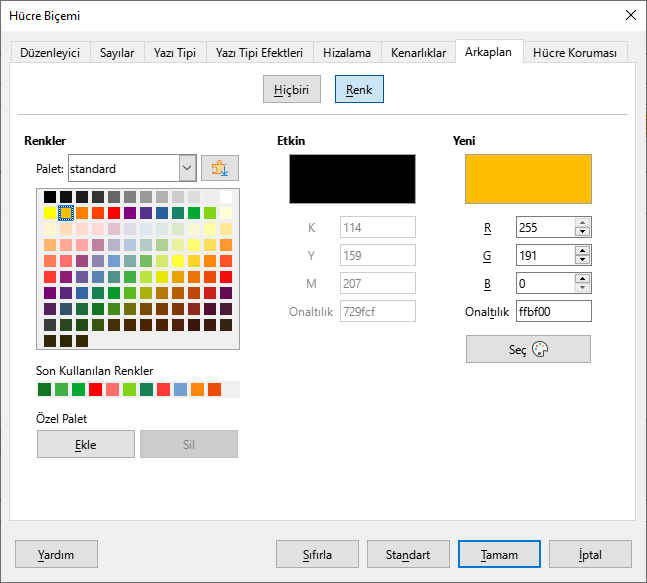Viewport: 647px width, 583px height.
Task: Increase the R value with up arrow
Action: click(583, 223)
